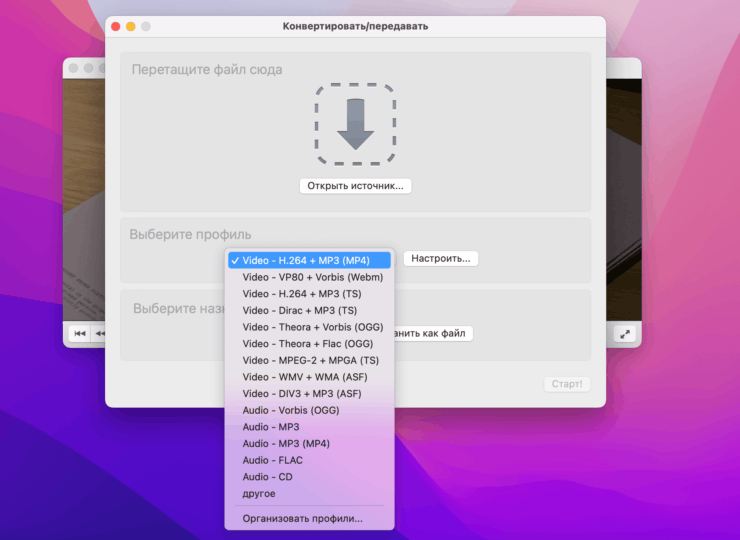Click previous track in background player window
Viewport: 740px width, 540px height.
pyautogui.click(x=80, y=334)
